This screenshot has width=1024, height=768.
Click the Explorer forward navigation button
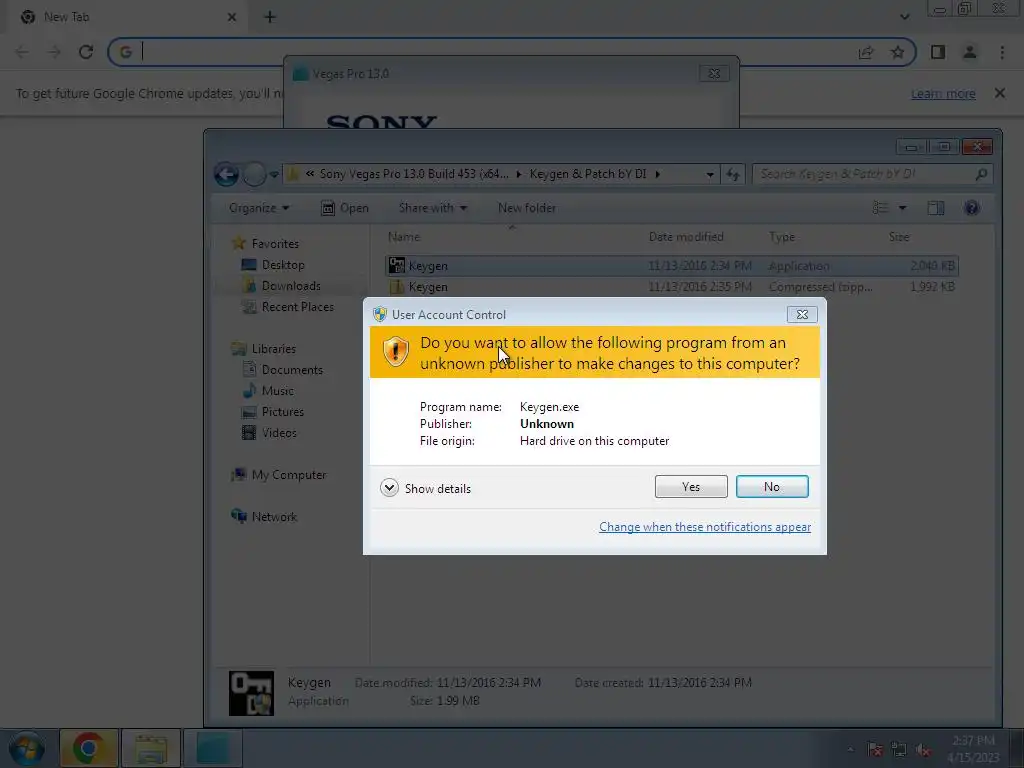point(254,174)
